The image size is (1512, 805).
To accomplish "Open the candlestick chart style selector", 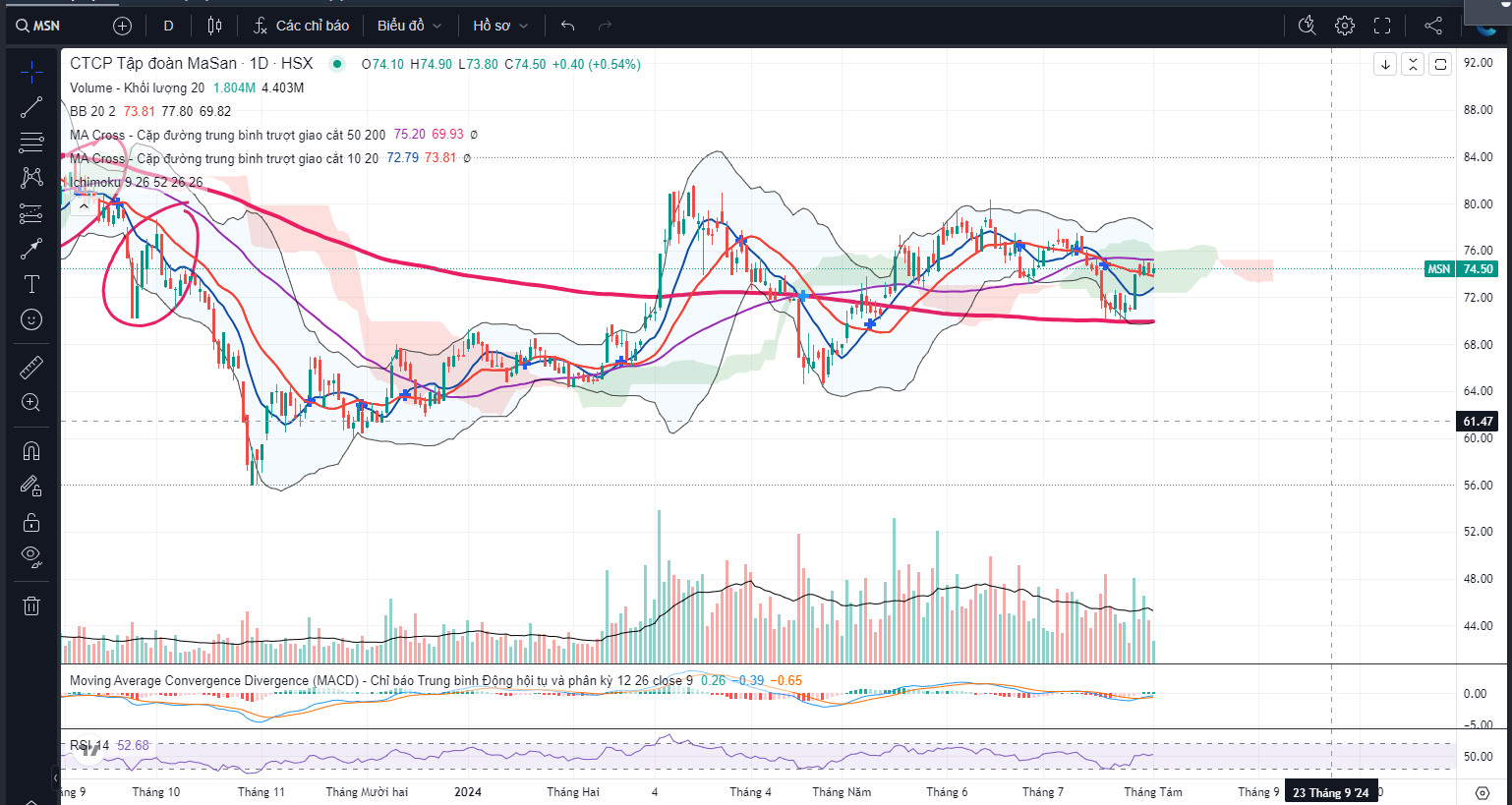I will click(215, 26).
